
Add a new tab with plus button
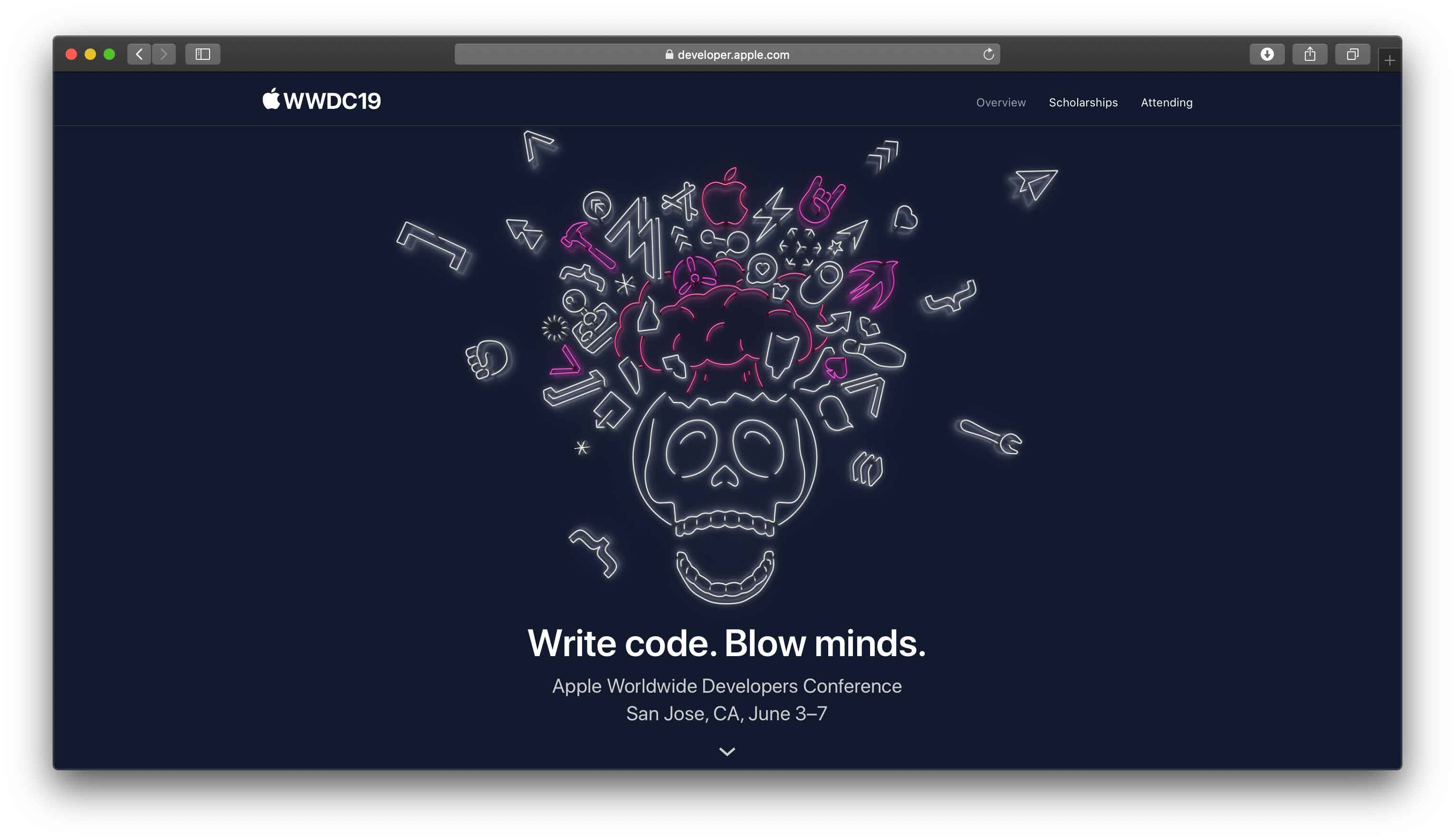tap(1389, 60)
